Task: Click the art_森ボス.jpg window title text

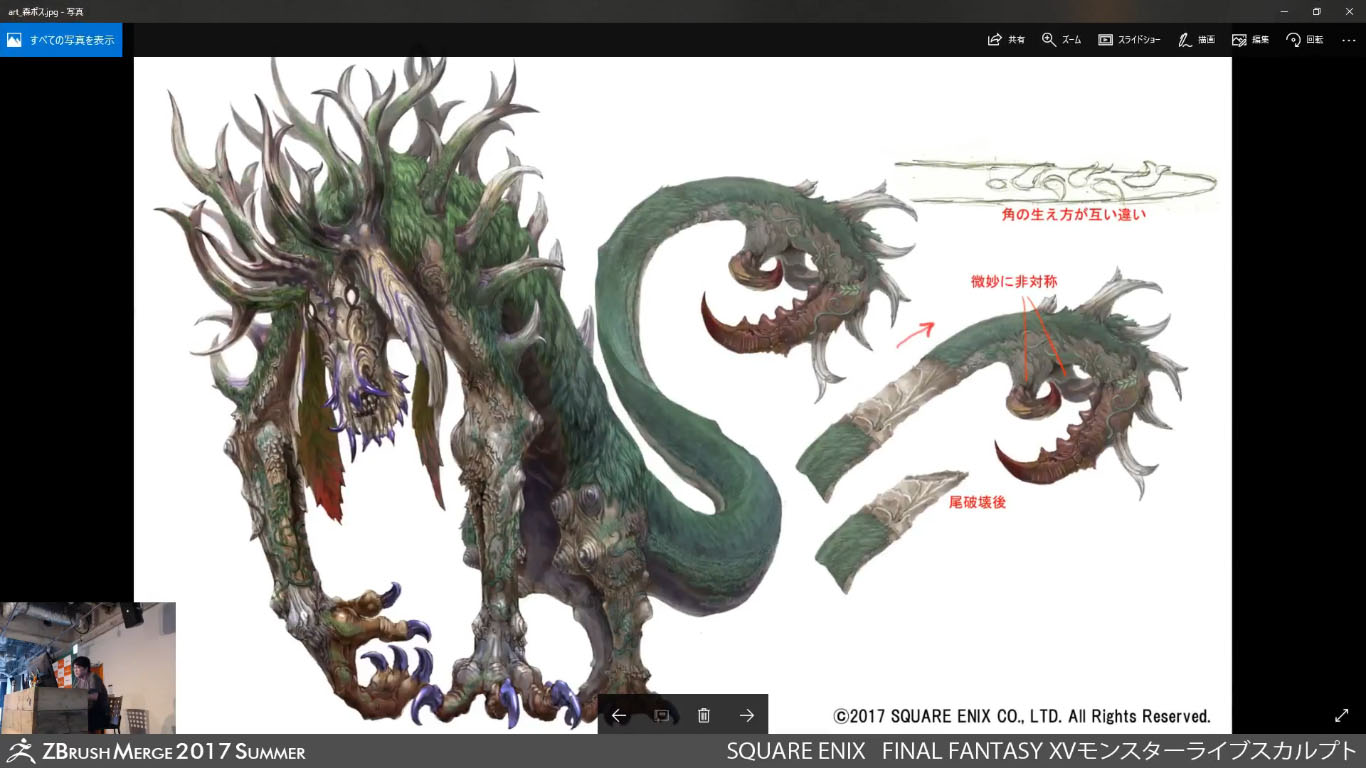Action: tap(45, 11)
